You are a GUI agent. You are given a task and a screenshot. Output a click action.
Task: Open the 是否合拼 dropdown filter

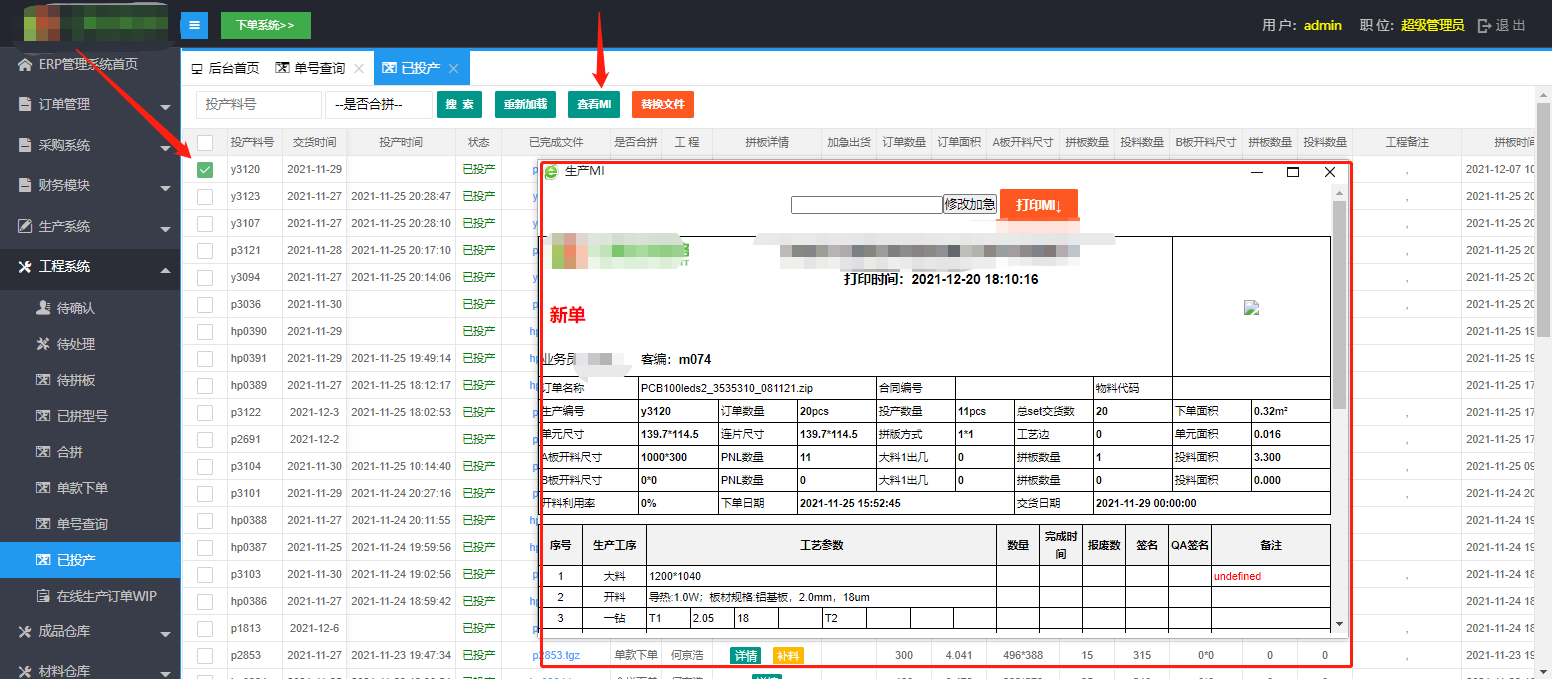(x=378, y=105)
